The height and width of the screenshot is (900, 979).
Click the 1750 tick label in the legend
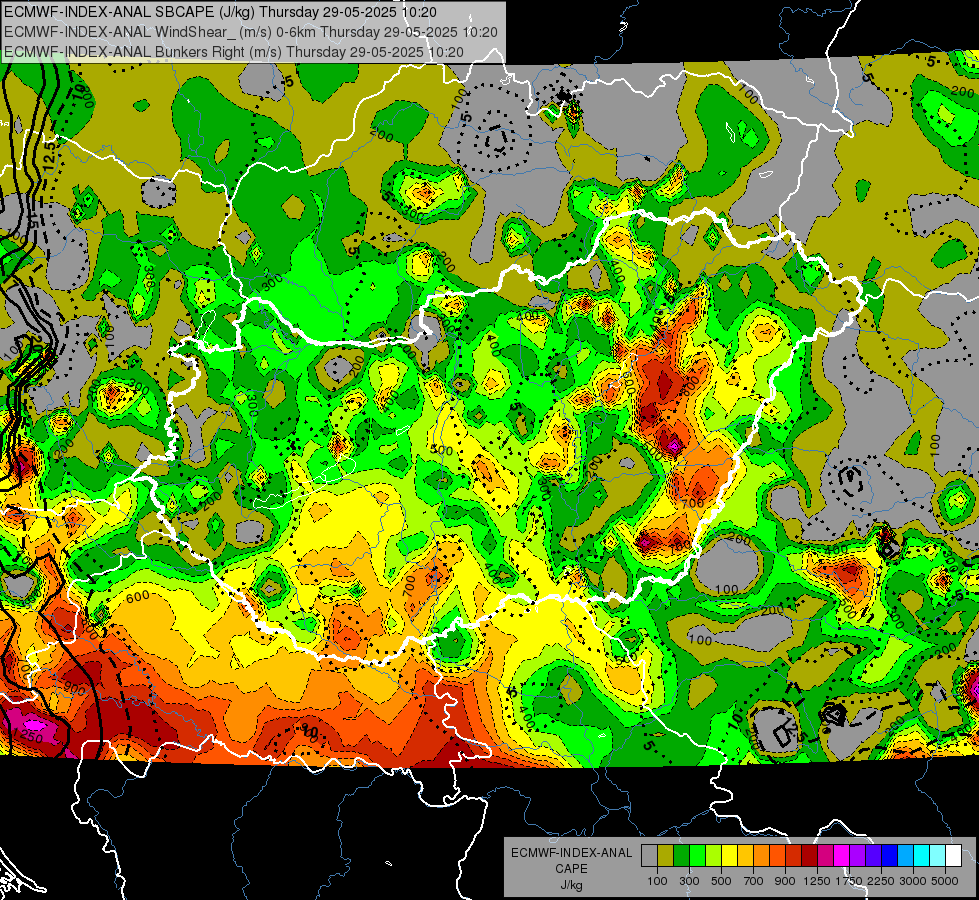tap(849, 881)
